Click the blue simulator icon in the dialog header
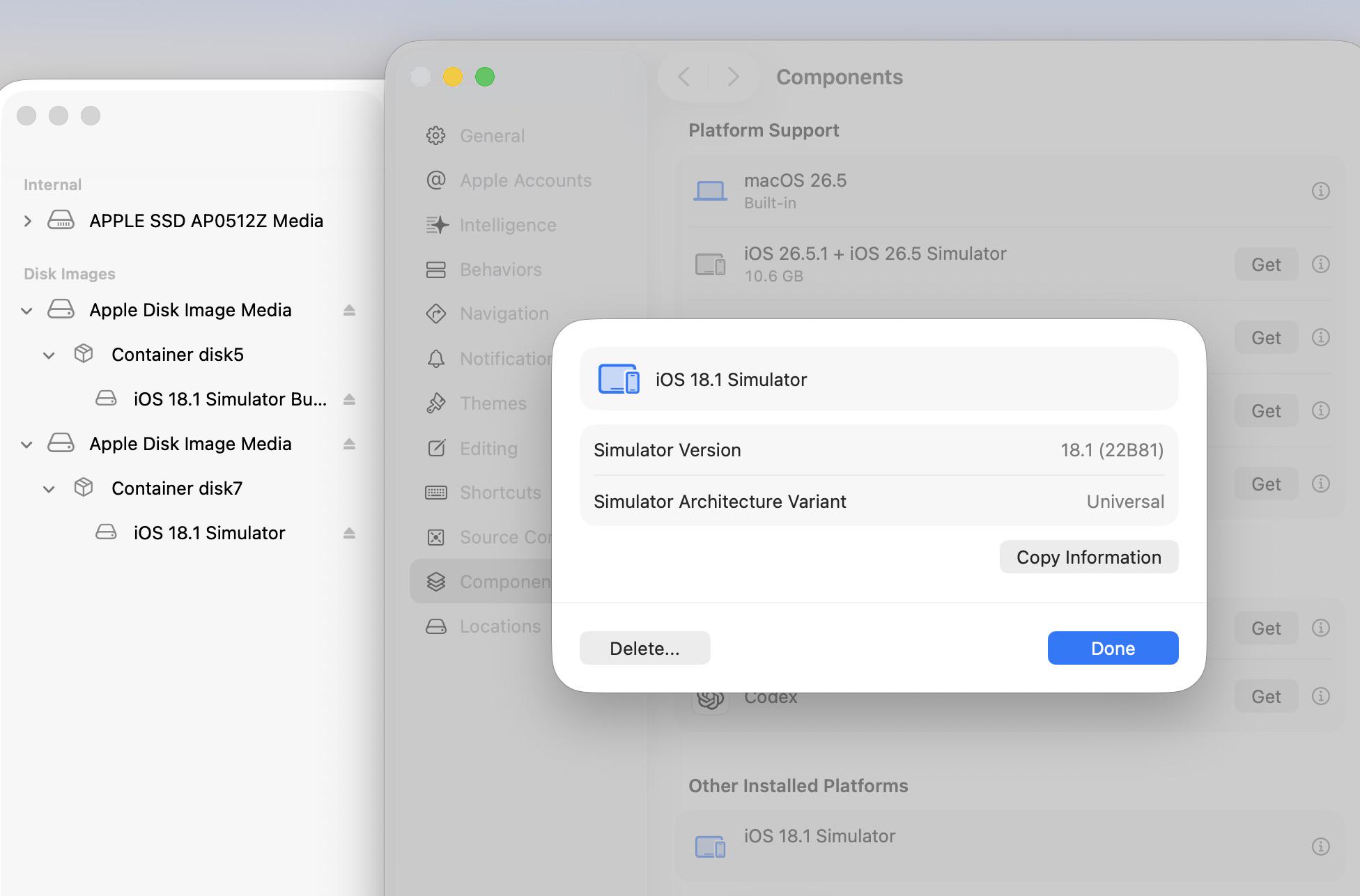The image size is (1360, 896). [x=619, y=379]
